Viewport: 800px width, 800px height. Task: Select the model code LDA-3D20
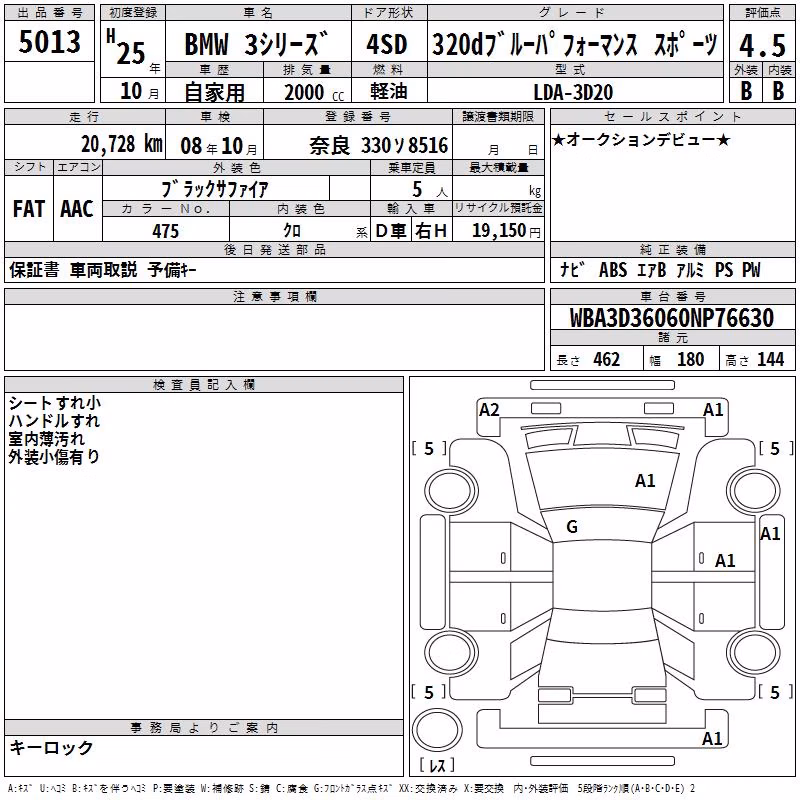(573, 92)
